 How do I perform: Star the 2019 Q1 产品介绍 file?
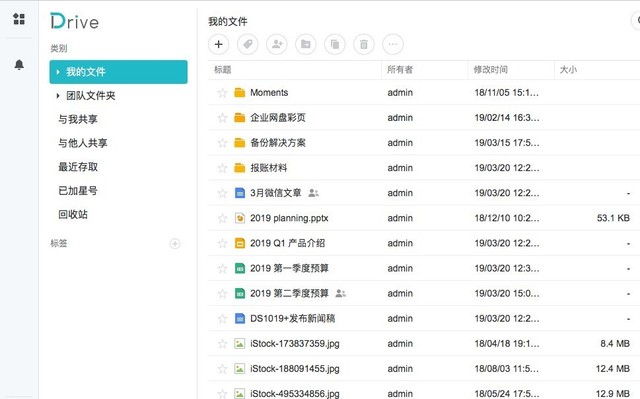(x=222, y=243)
